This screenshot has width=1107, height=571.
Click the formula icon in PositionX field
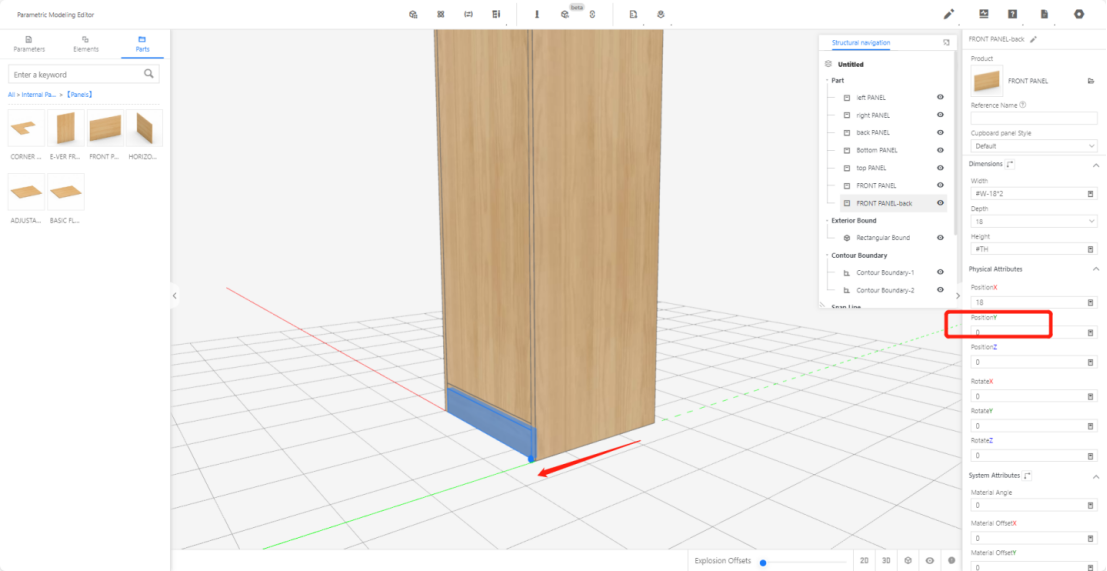(1090, 302)
